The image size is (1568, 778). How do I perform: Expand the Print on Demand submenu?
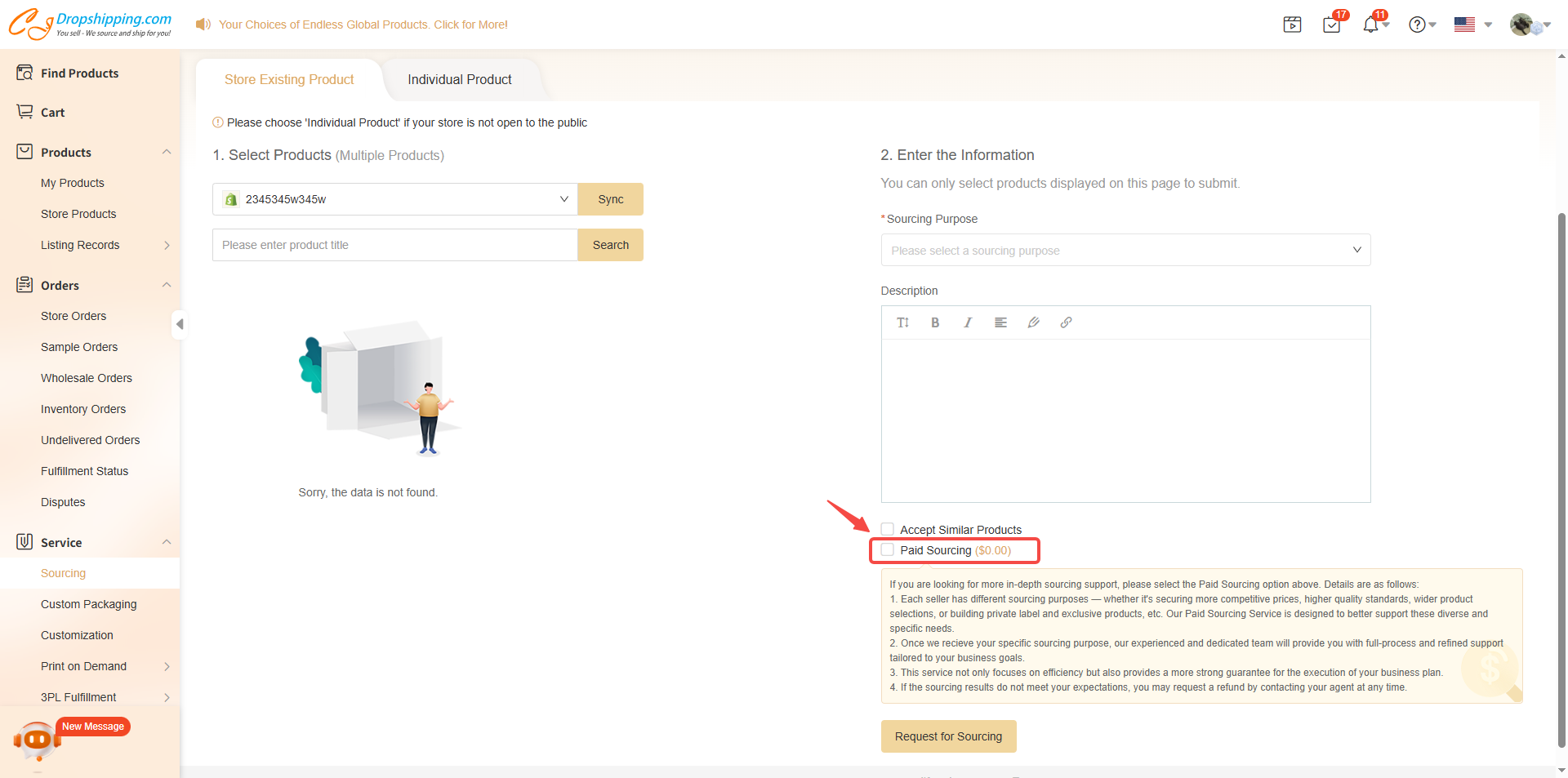pos(167,666)
